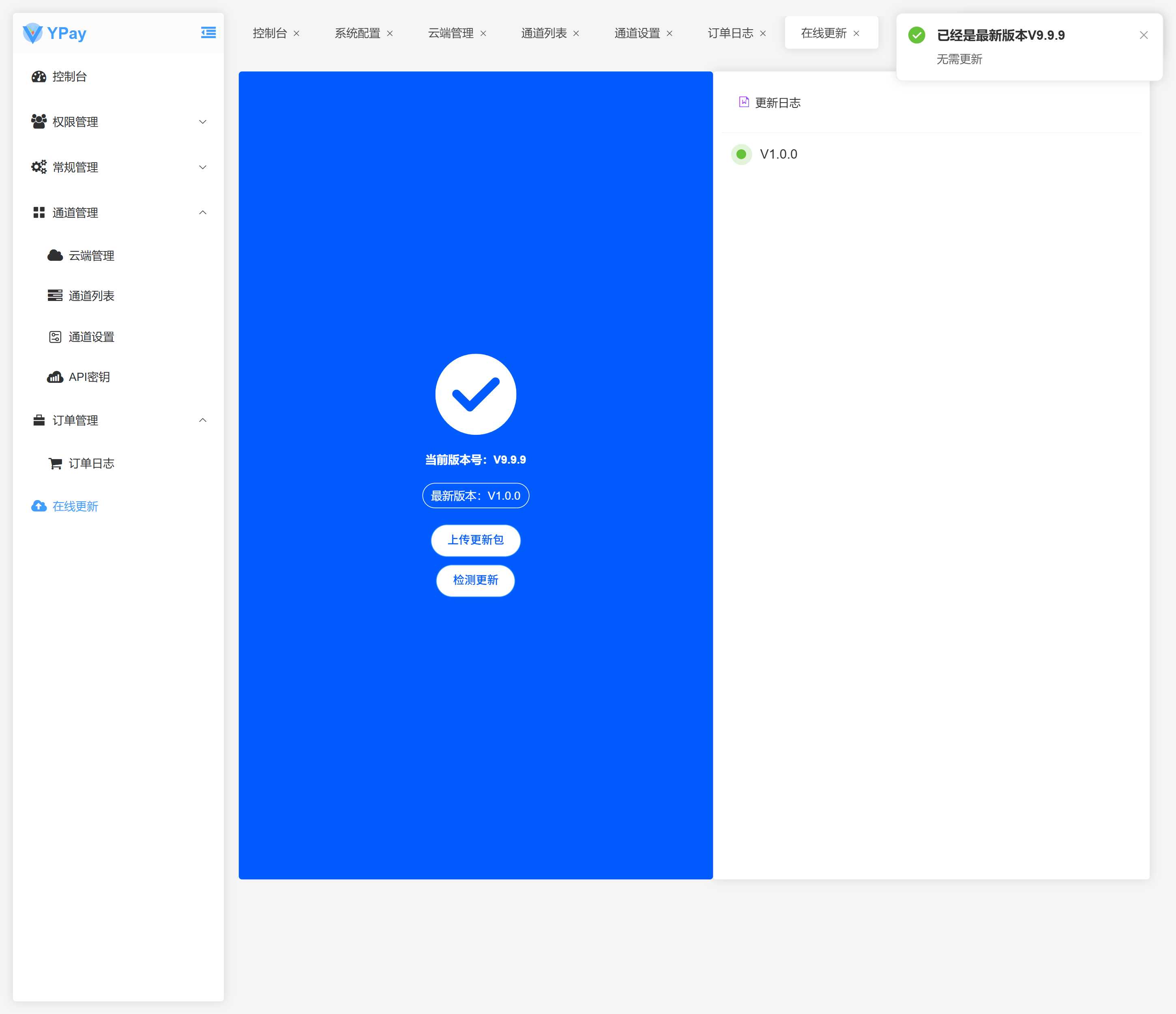Click the 控制台 dashboard palette icon
Image resolution: width=1176 pixels, height=1014 pixels.
[39, 77]
